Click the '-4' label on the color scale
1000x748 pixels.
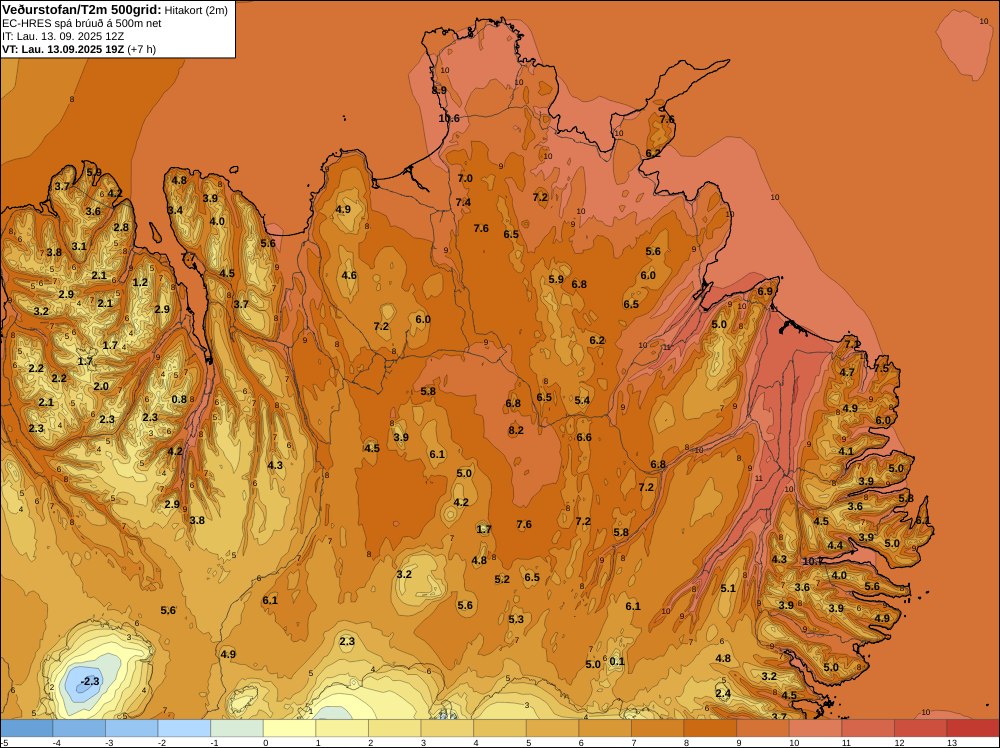point(57,742)
